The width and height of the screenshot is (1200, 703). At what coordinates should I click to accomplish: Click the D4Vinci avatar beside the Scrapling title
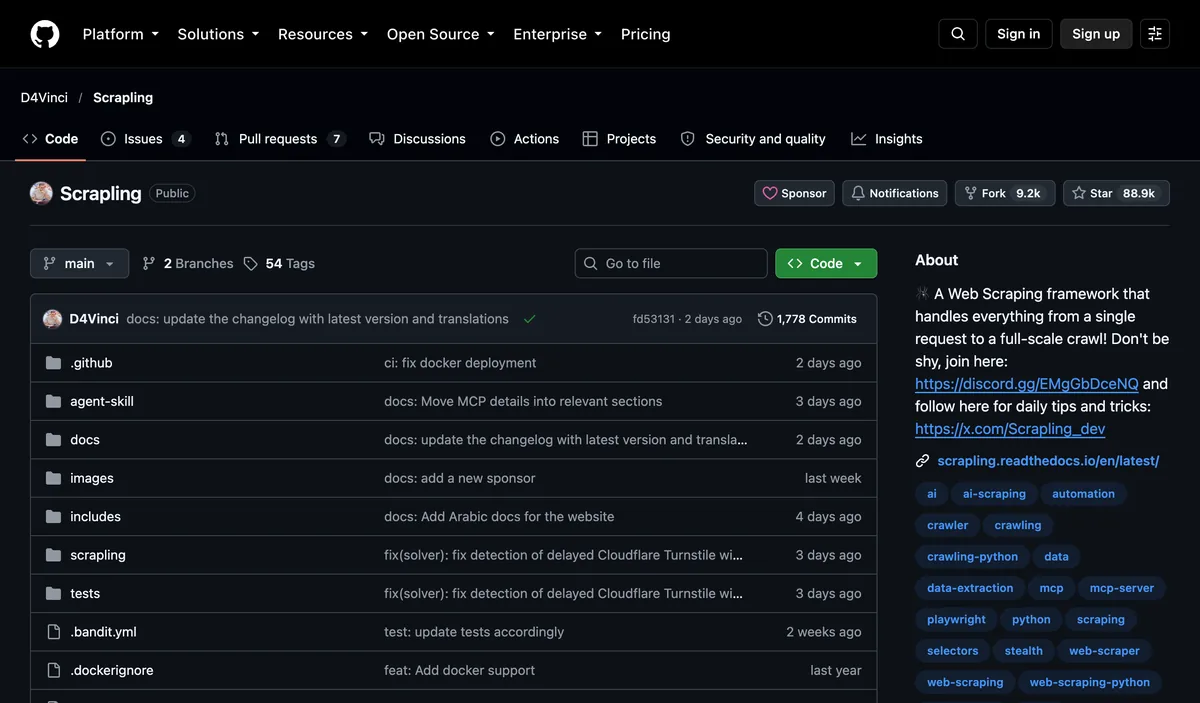click(x=41, y=193)
